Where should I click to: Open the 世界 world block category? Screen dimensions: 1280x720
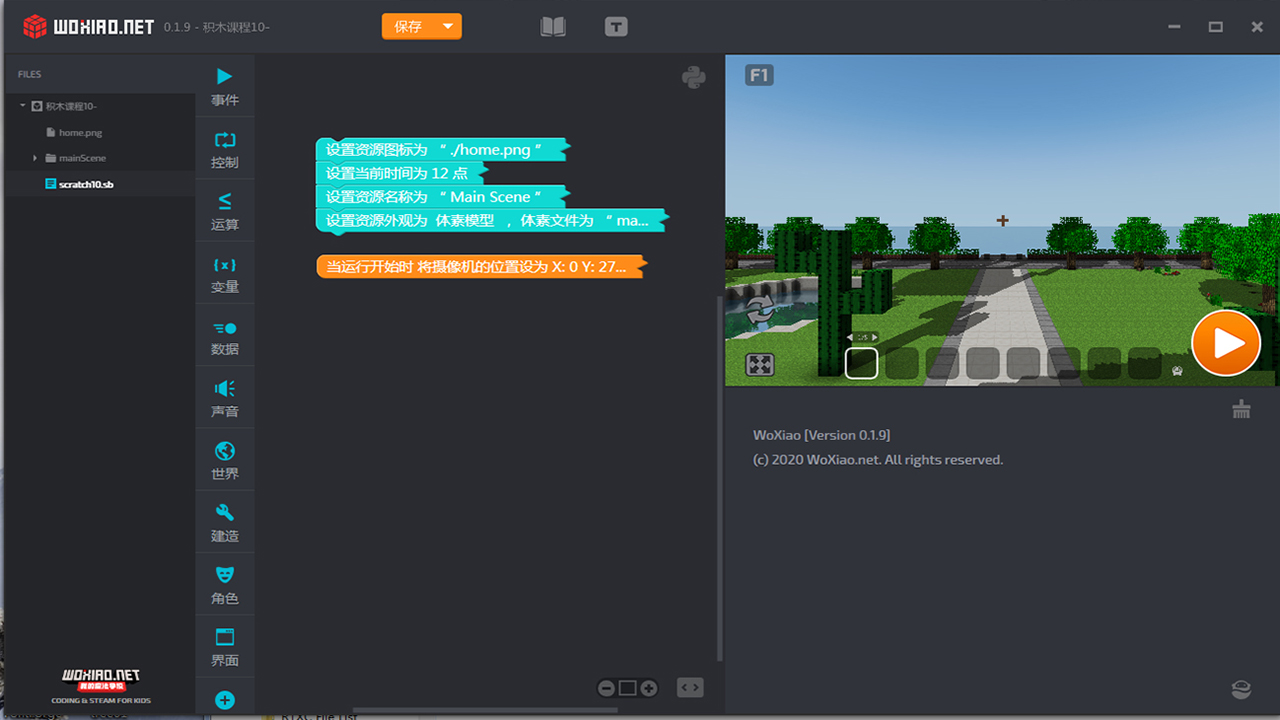pyautogui.click(x=225, y=460)
